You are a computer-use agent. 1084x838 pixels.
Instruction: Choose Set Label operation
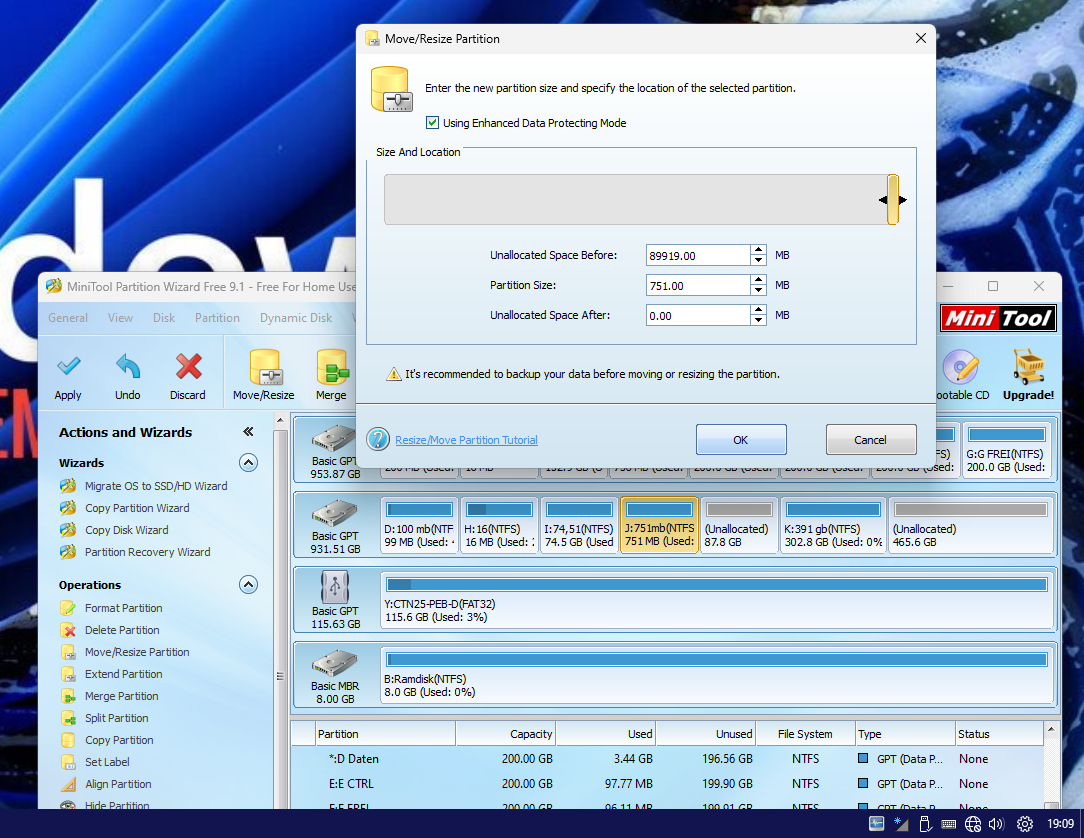[x=107, y=762]
